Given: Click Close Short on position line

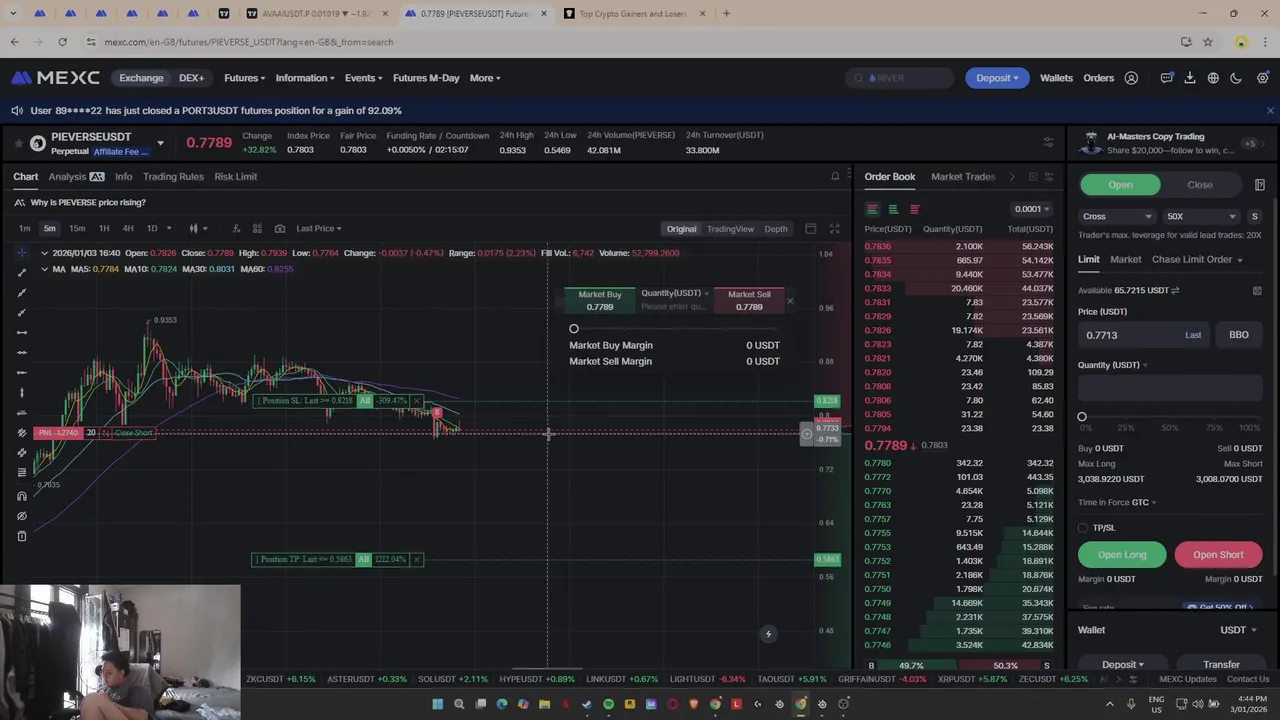Looking at the screenshot, I should point(133,433).
